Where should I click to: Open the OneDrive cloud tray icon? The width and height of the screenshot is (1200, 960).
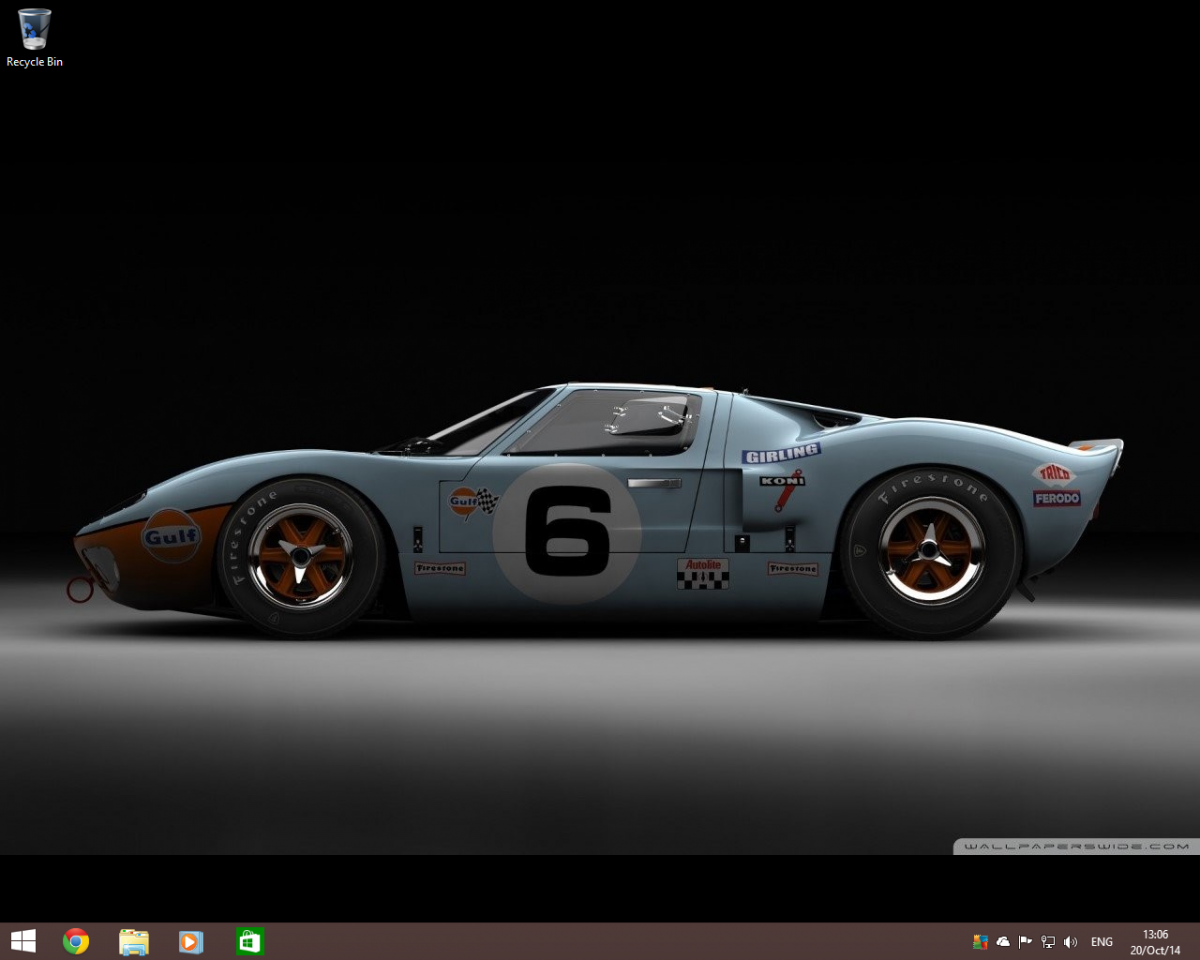pos(1003,941)
